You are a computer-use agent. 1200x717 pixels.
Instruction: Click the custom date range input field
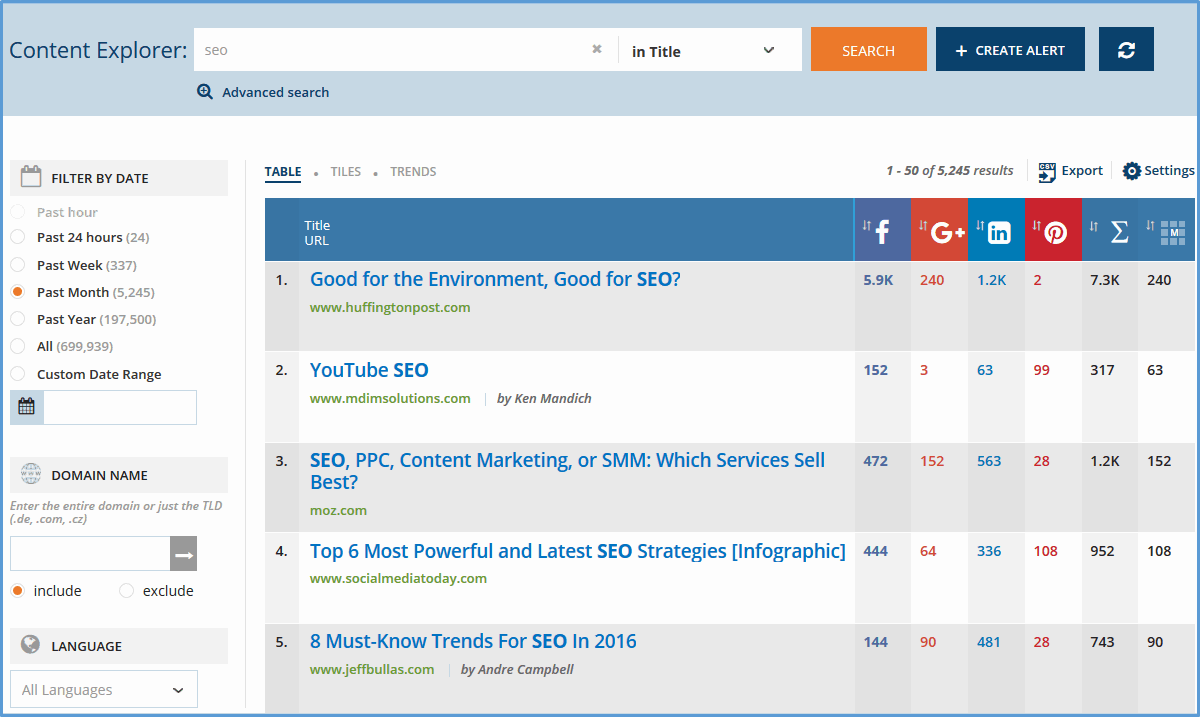point(120,407)
